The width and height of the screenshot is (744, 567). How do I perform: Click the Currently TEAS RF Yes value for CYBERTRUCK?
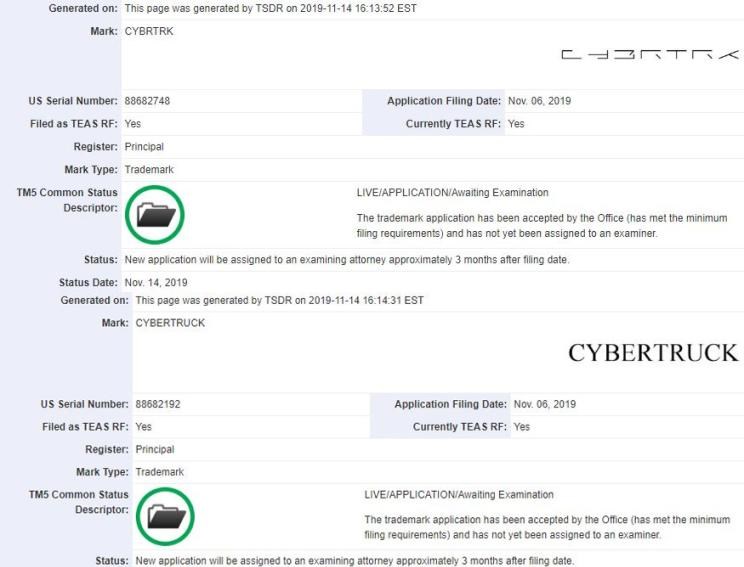tap(521, 427)
